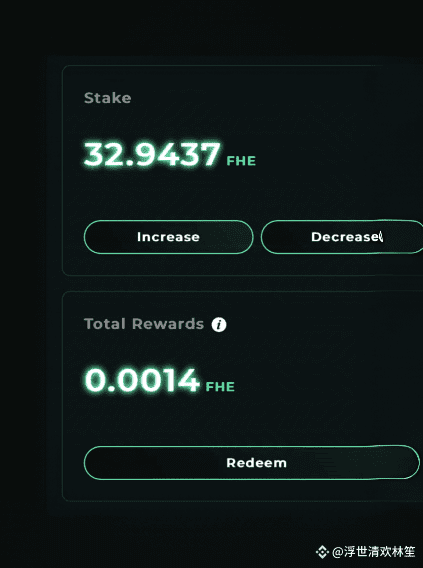The image size is (423, 568).
Task: Click the Binance logo in the watermark
Action: [322, 552]
